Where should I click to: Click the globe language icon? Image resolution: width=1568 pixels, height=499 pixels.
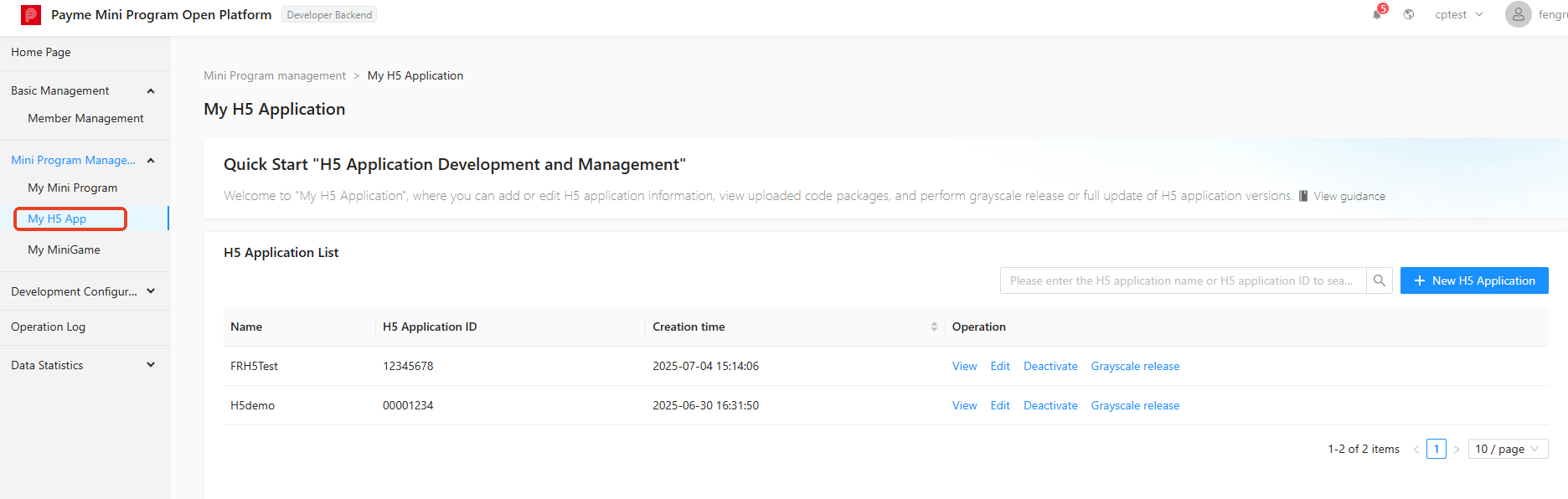[1409, 14]
